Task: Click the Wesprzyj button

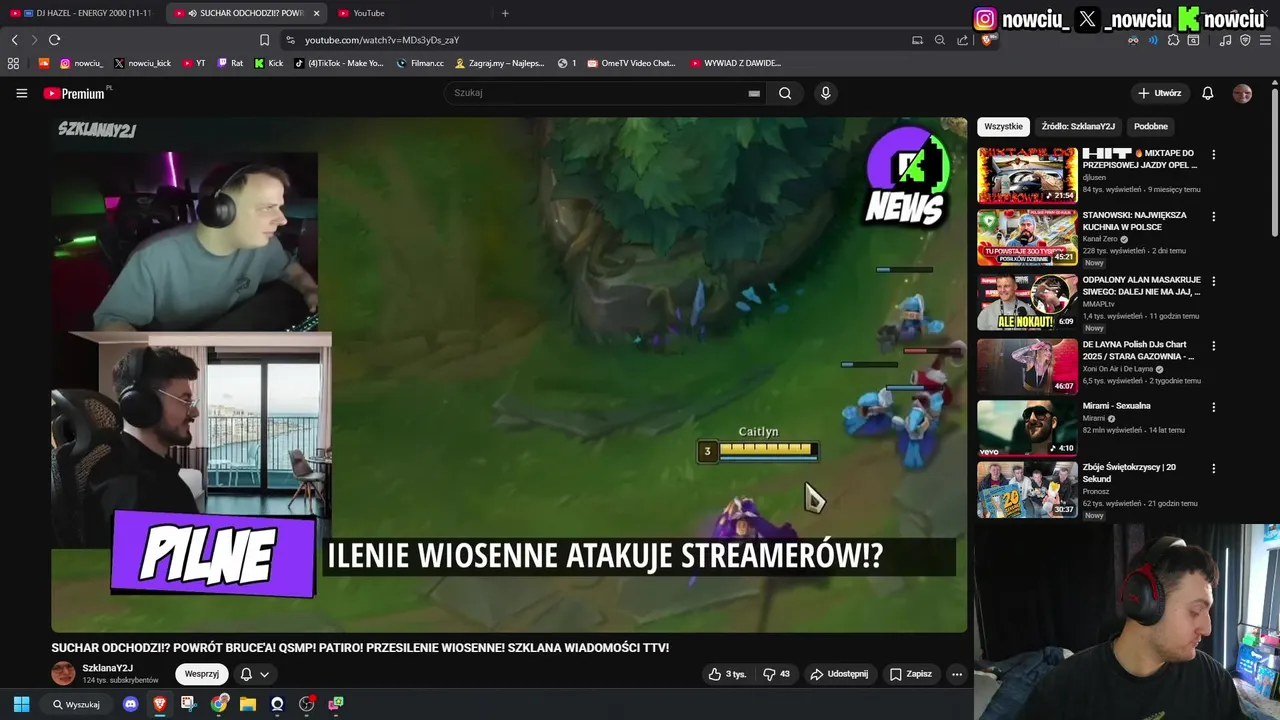Action: pos(201,674)
